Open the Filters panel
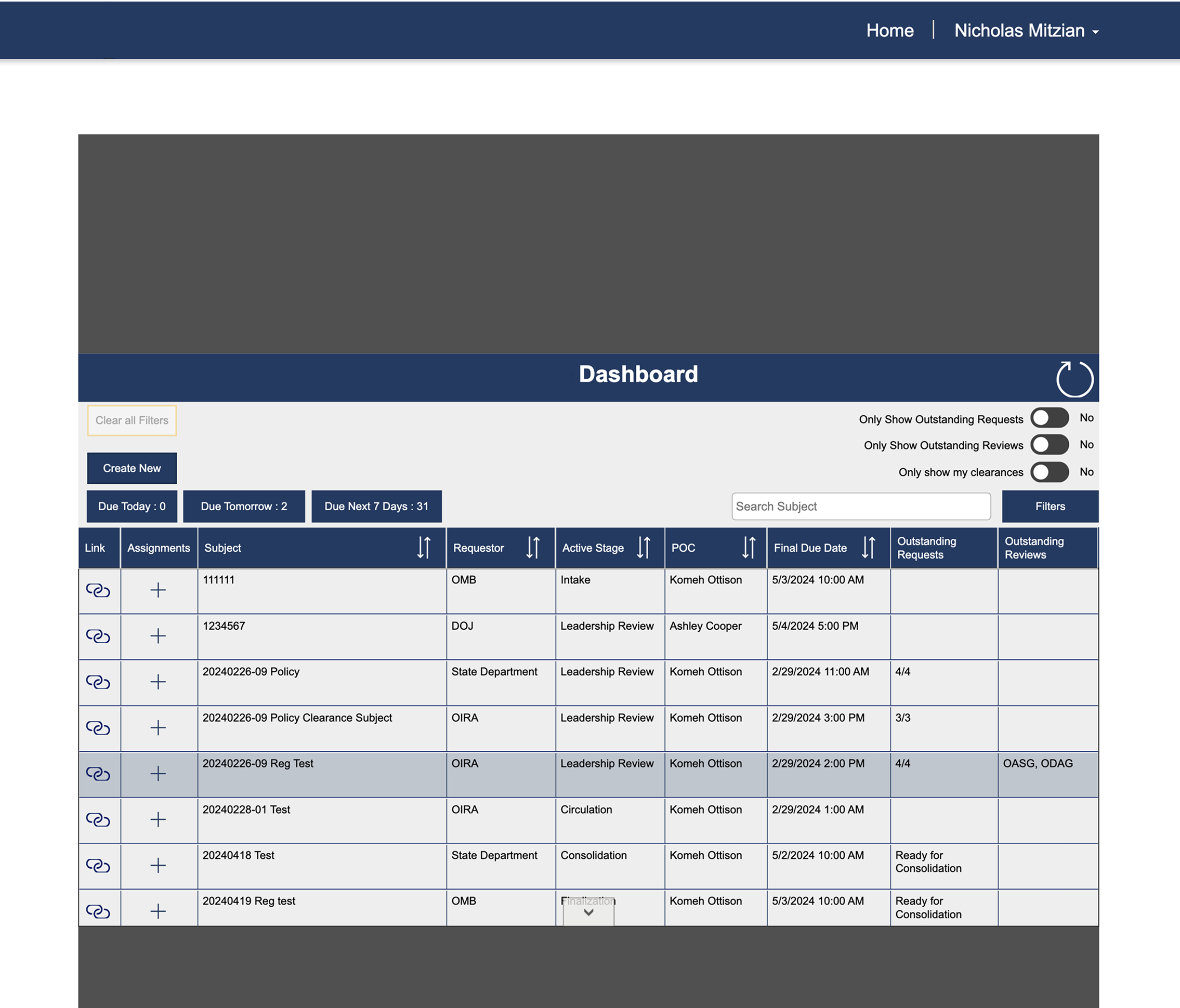 pyautogui.click(x=1050, y=507)
